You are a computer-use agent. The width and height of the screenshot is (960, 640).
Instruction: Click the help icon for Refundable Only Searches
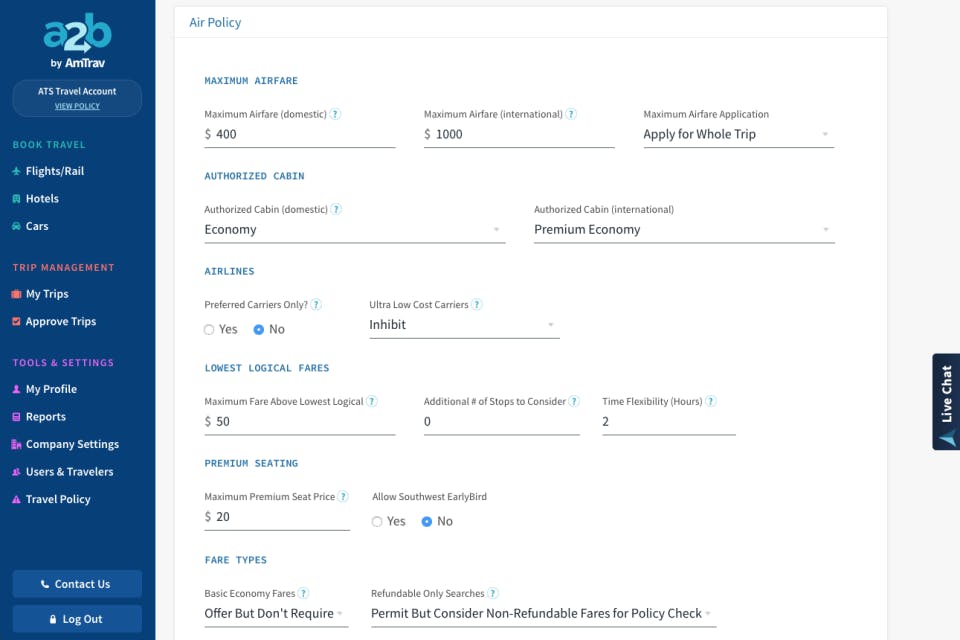(493, 594)
